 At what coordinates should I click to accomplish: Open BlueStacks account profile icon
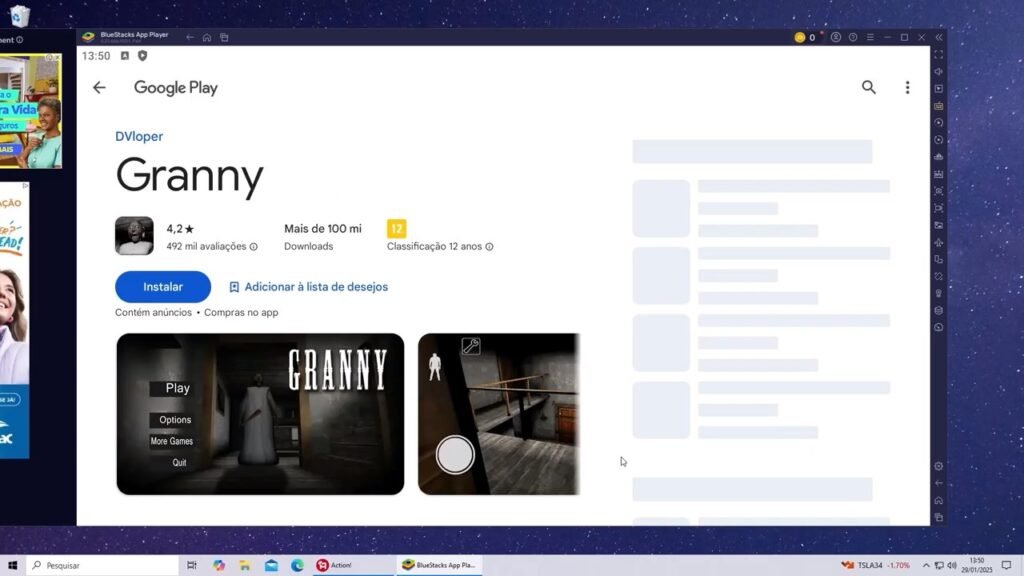(836, 37)
